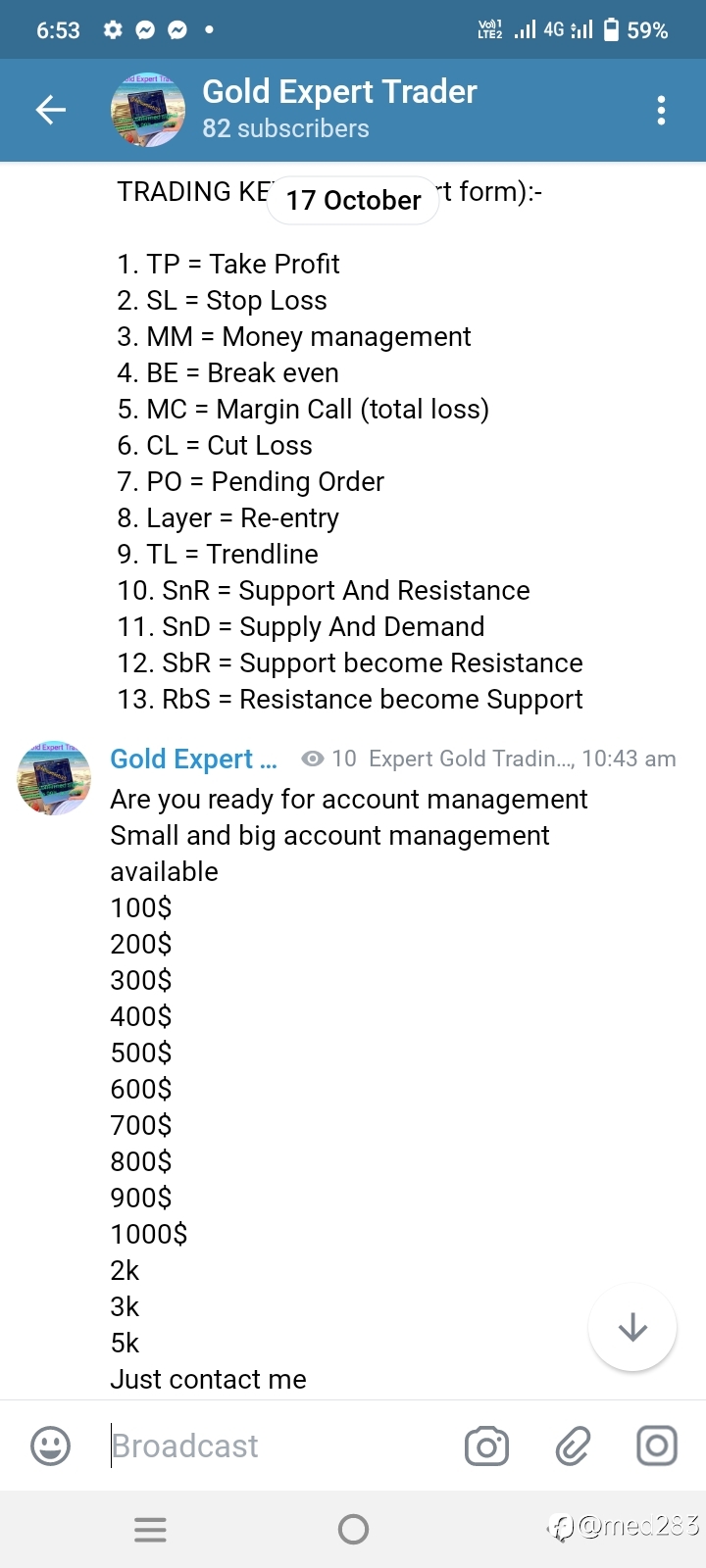Tap the paperclip attach icon
706x1568 pixels.
(x=573, y=1445)
